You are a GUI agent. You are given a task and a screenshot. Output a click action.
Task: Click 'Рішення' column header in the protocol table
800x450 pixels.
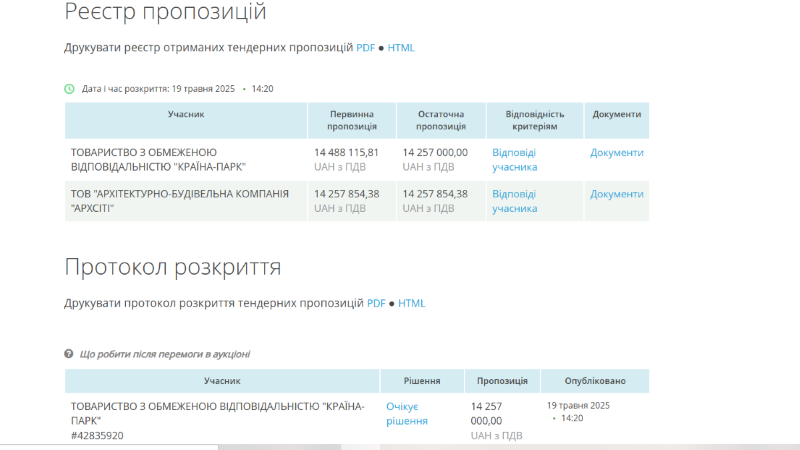(422, 381)
